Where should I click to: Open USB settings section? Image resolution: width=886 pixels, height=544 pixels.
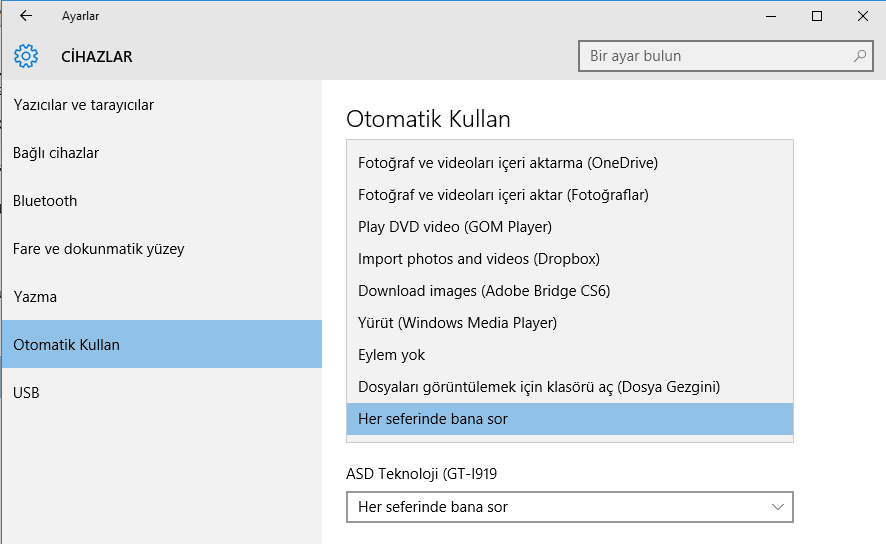(162, 393)
